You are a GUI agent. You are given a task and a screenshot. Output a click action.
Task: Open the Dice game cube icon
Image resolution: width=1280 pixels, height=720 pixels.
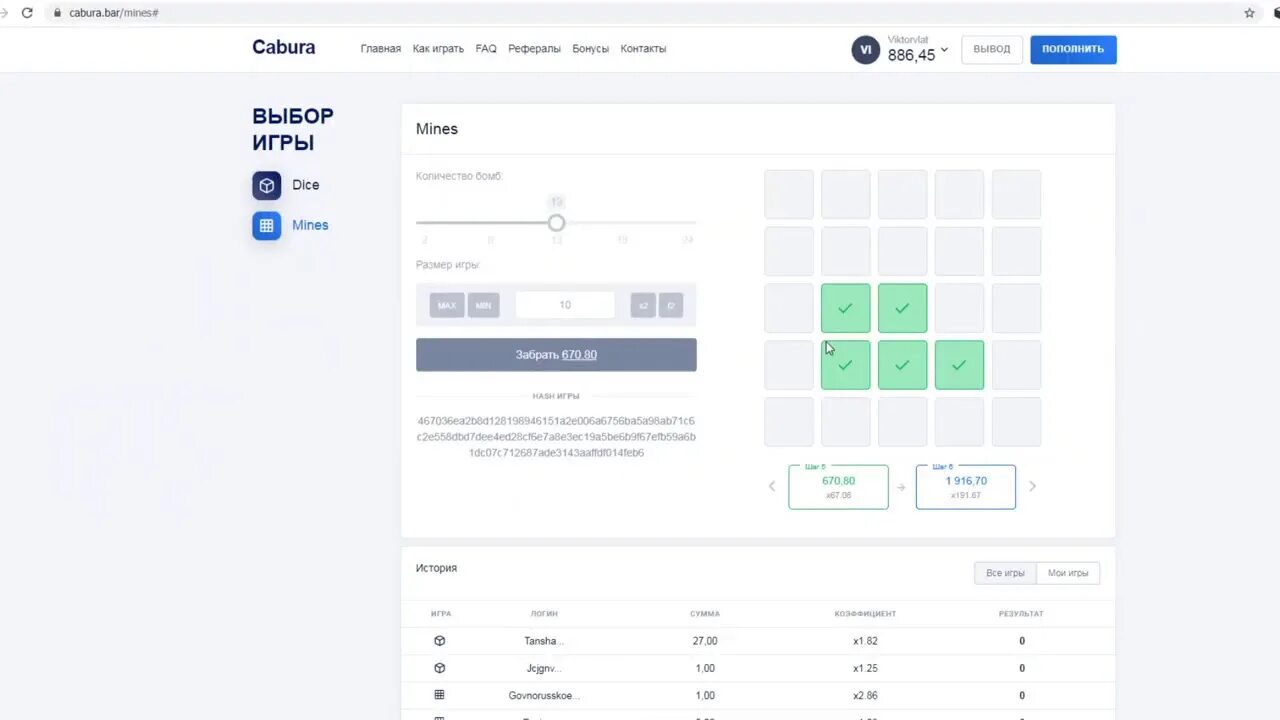tap(266, 185)
